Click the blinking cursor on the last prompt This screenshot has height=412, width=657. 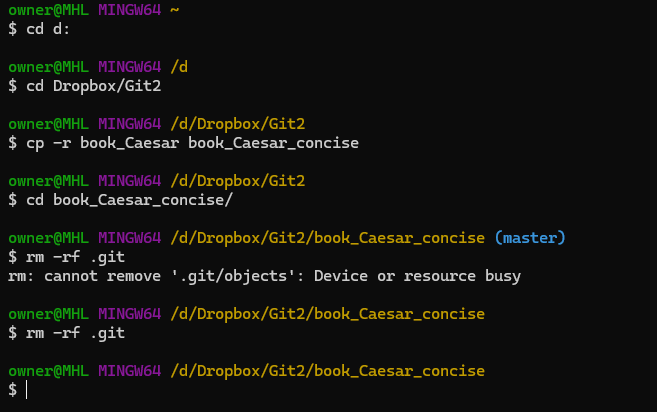[x=26, y=390]
